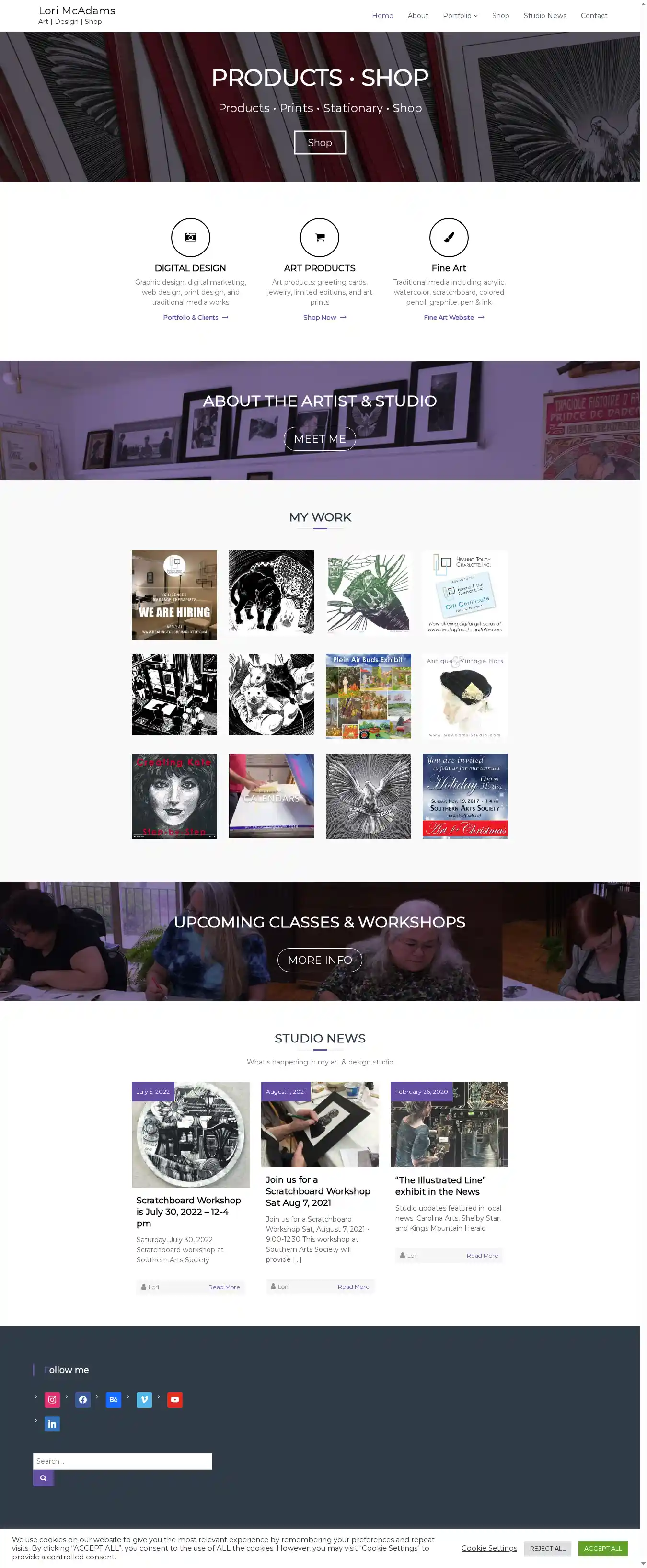This screenshot has width=647, height=1568.
Task: Click the shopping cart Art Products icon
Action: 320,238
